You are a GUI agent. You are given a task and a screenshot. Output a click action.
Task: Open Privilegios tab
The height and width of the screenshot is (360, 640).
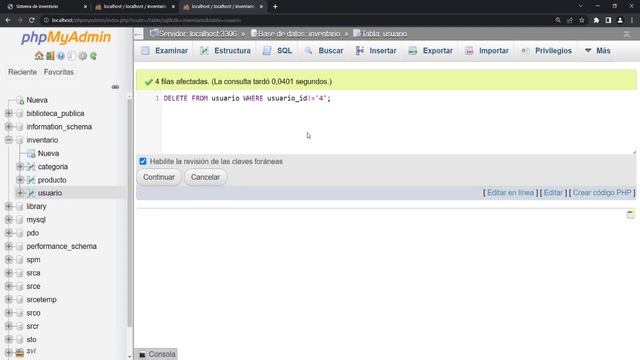(547, 51)
